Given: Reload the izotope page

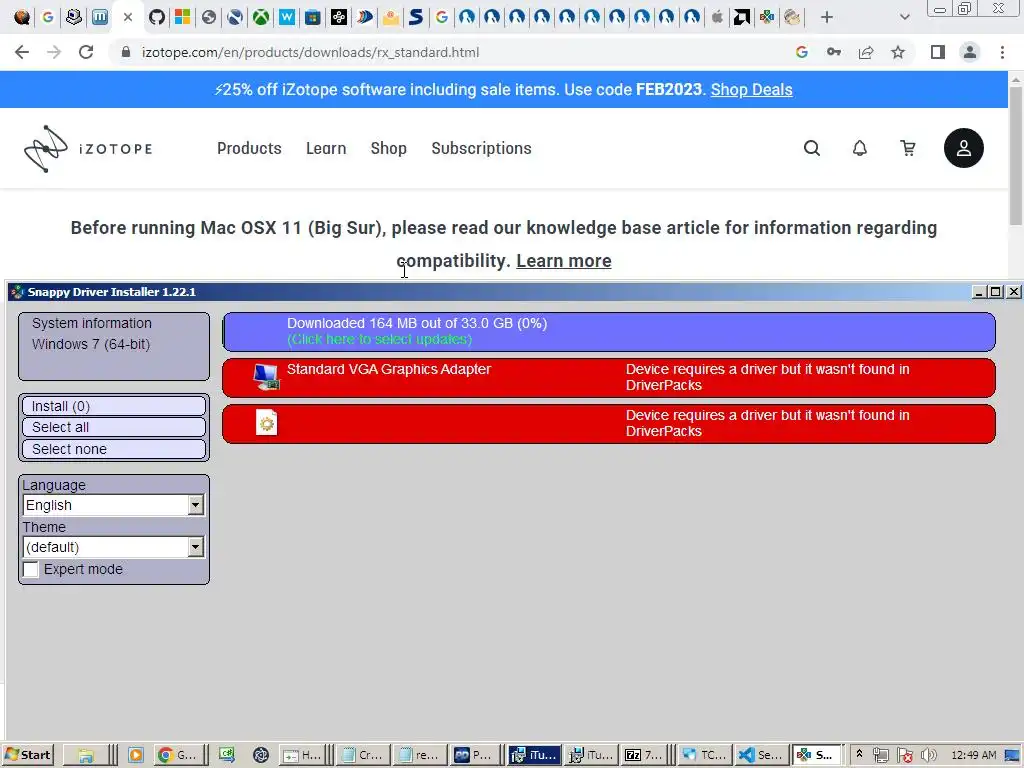Looking at the screenshot, I should (86, 52).
